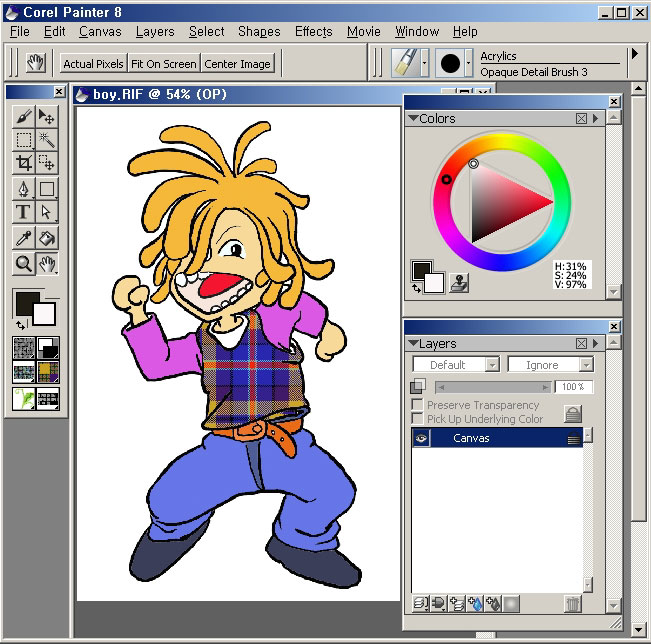Open the Effects menu
Screen dimensions: 651x644
(313, 32)
